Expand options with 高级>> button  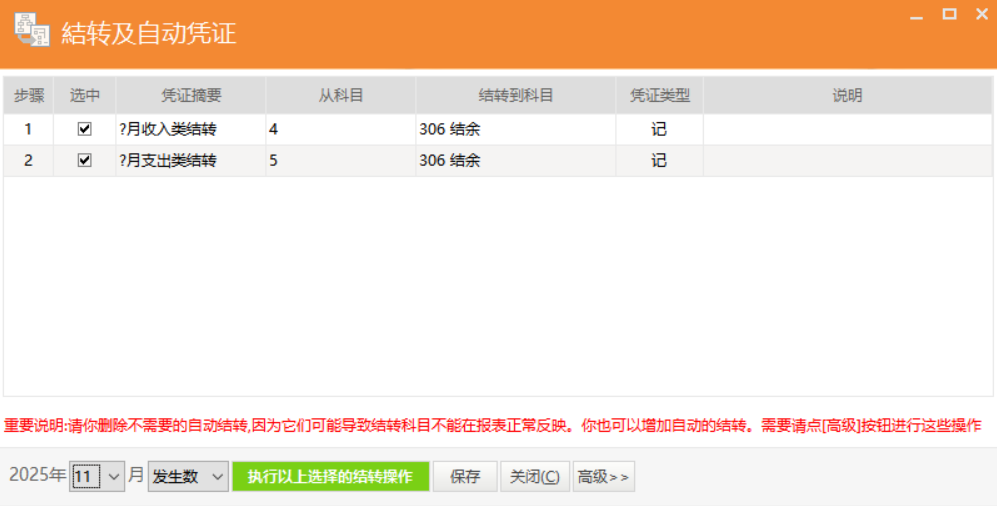pos(603,477)
